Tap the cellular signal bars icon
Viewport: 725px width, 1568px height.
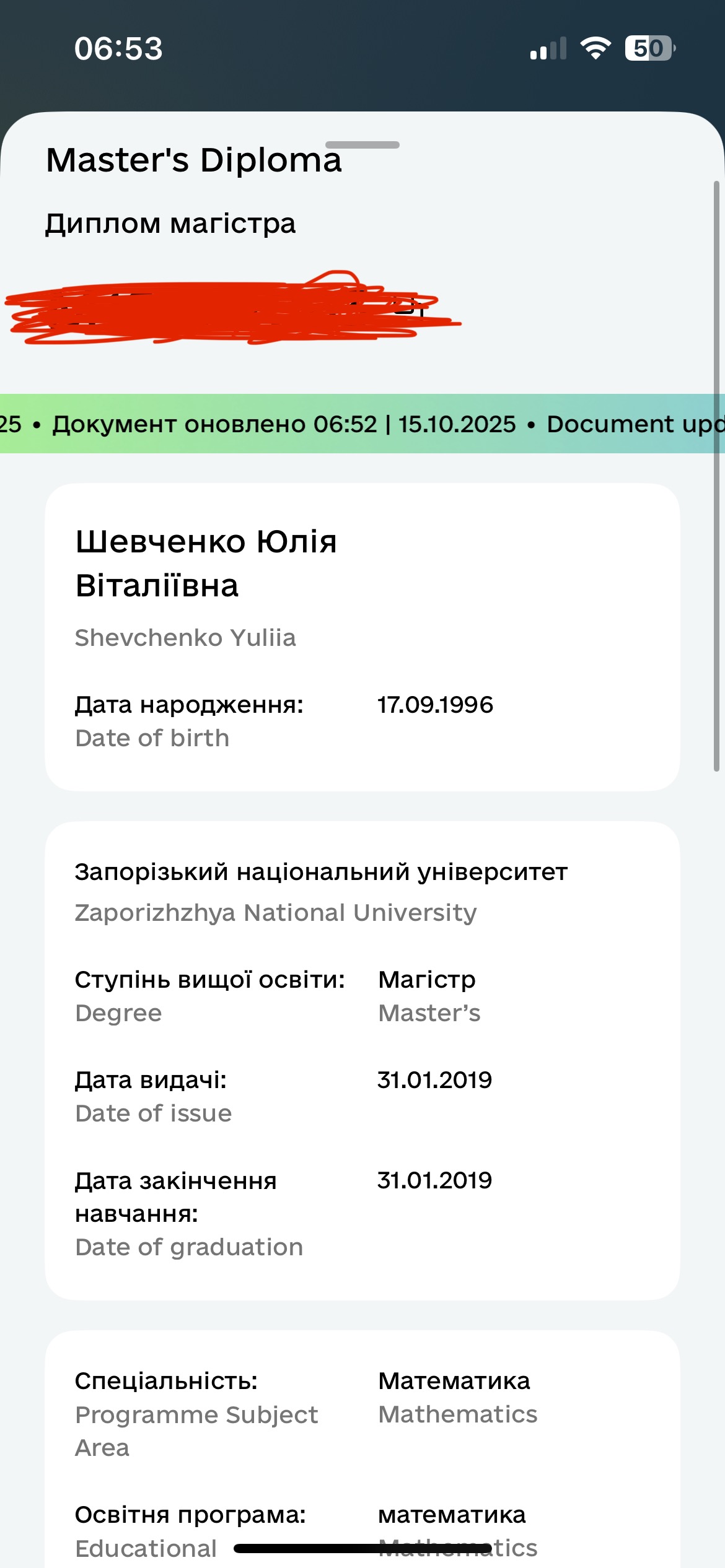click(x=548, y=49)
